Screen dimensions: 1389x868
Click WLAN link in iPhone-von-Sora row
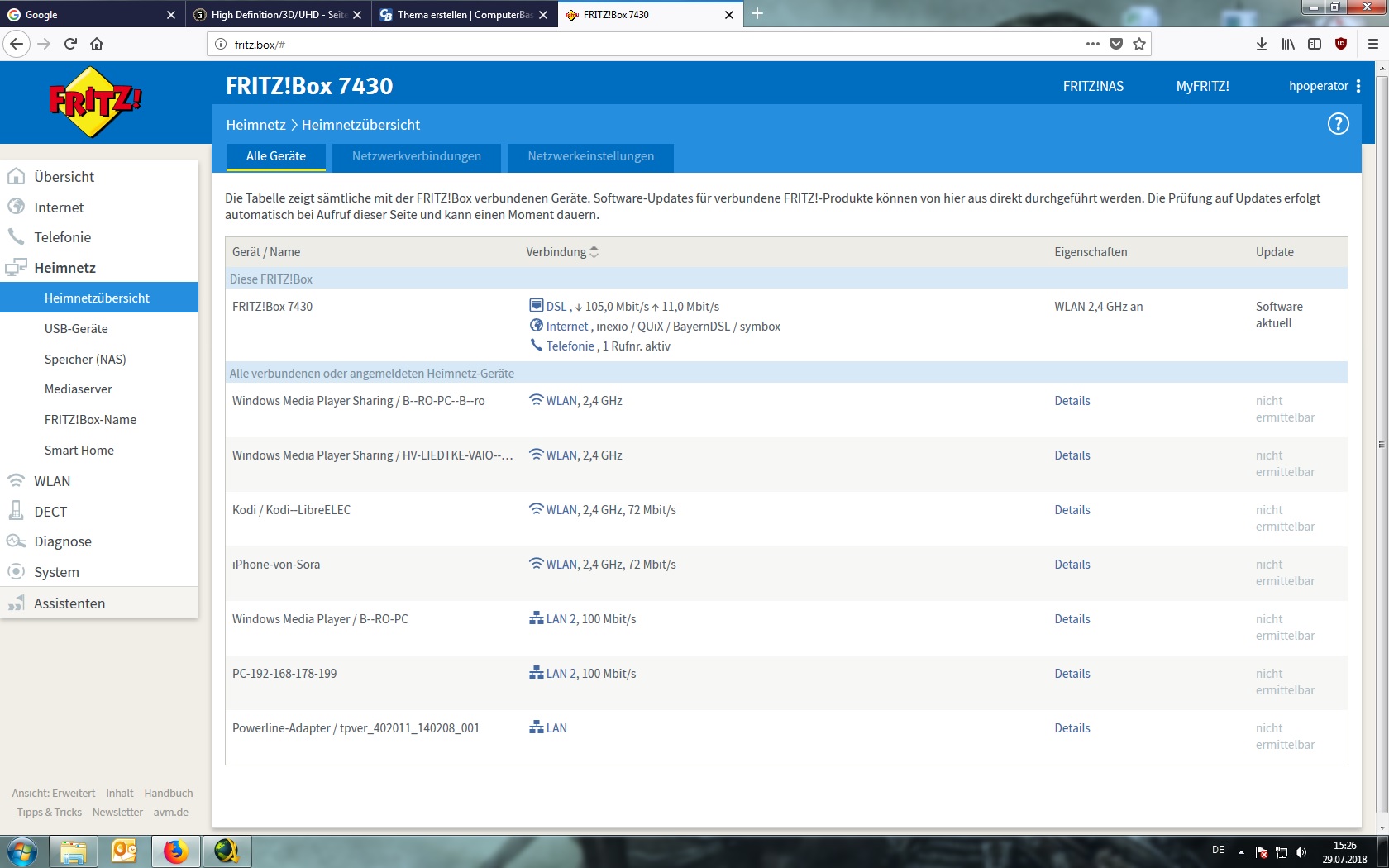point(561,565)
